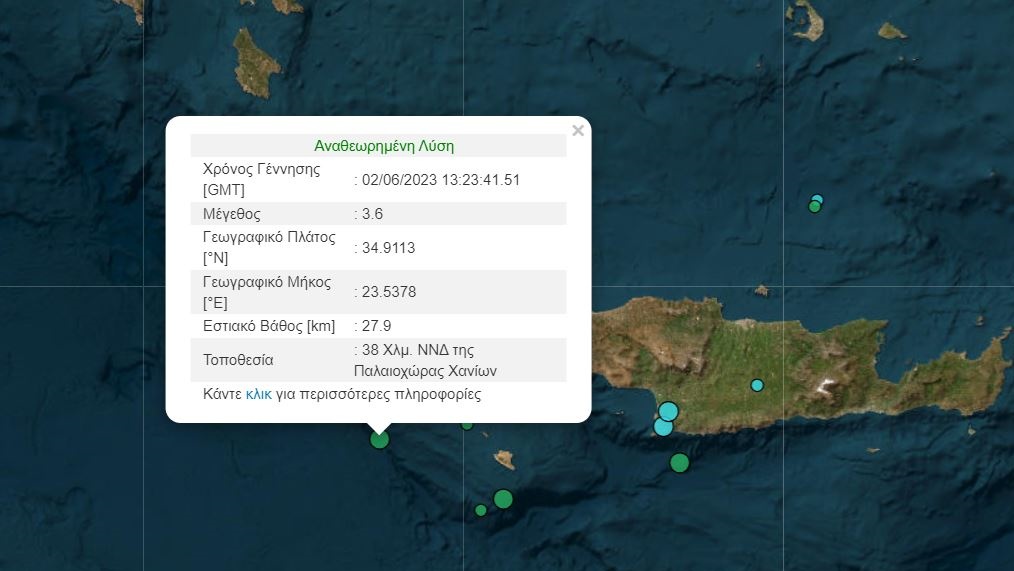
Task: Select the green marker south of Crete's coast
Action: tap(680, 463)
